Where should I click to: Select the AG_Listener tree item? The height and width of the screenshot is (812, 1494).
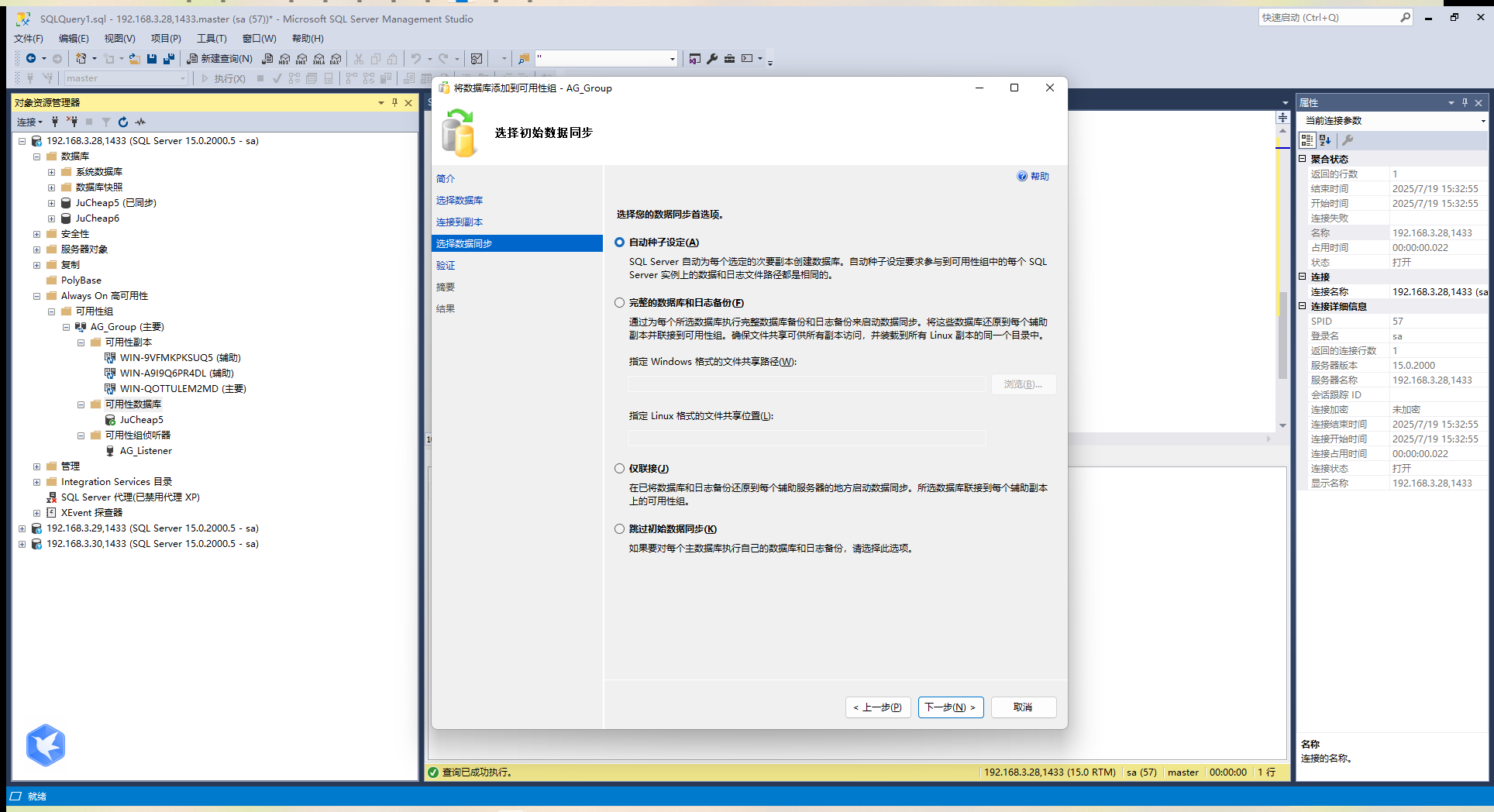(x=146, y=451)
